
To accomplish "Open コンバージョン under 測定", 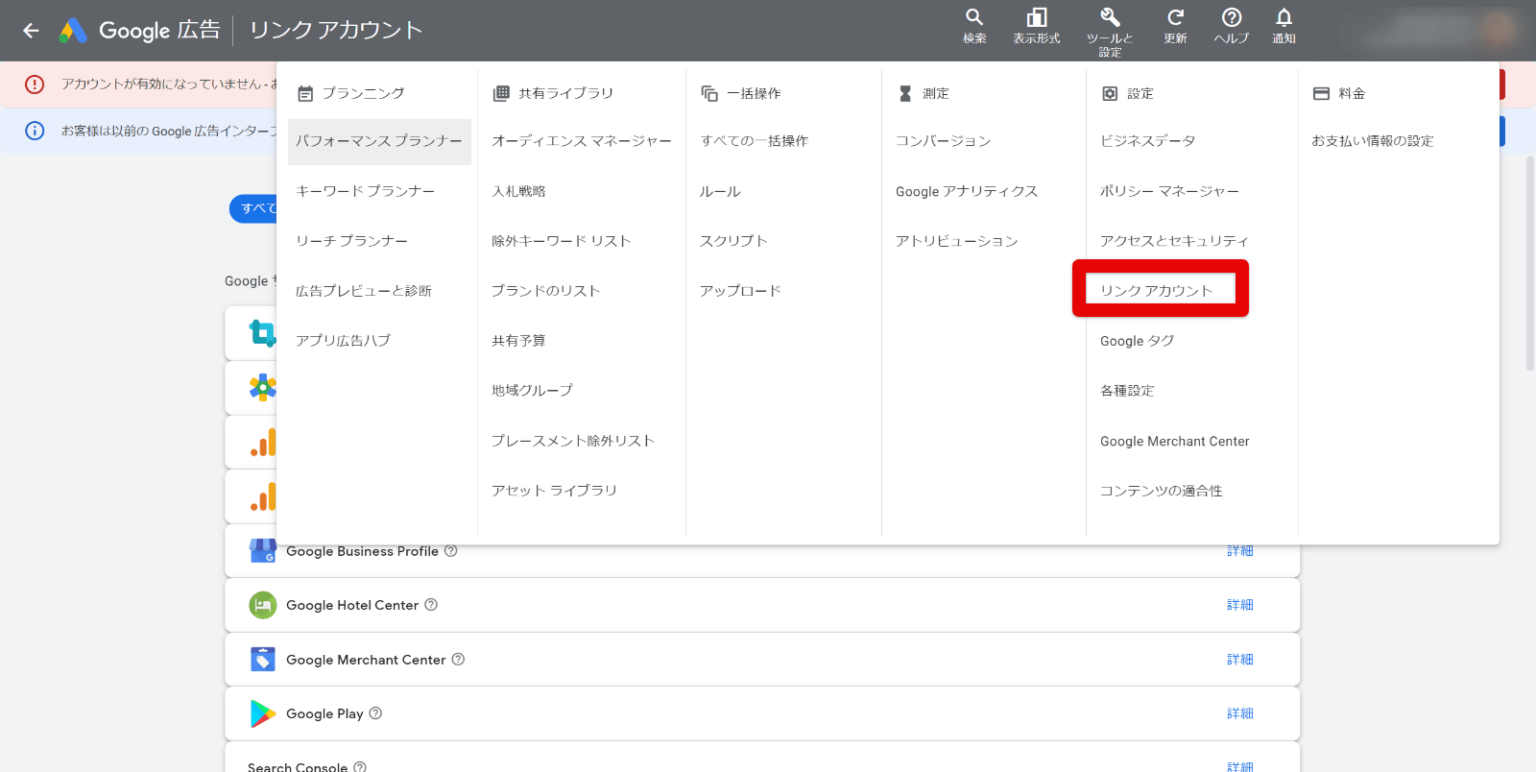I will coord(943,141).
